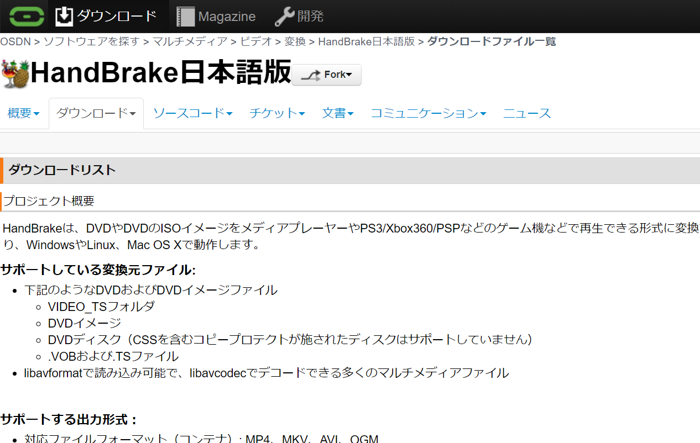700x443 pixels.
Task: Open the ニュース tab
Action: click(527, 113)
